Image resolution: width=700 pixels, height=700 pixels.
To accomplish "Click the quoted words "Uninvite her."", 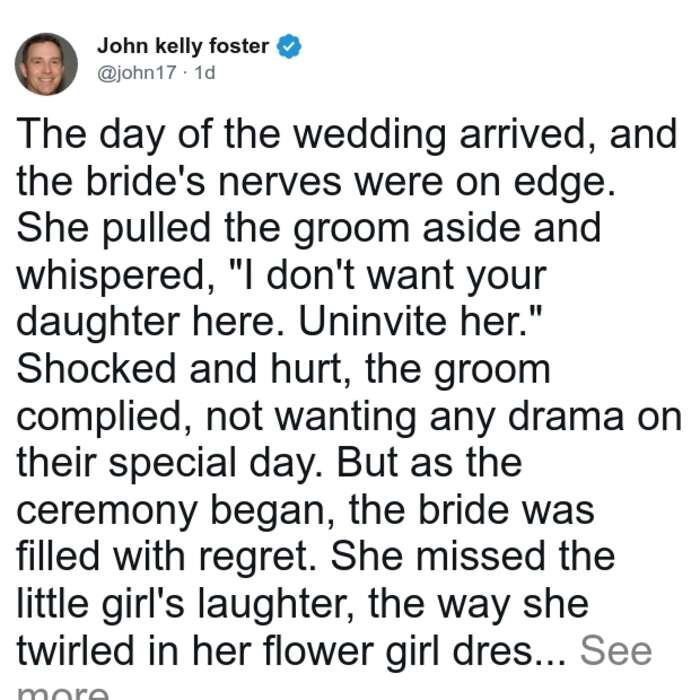I will [420, 321].
